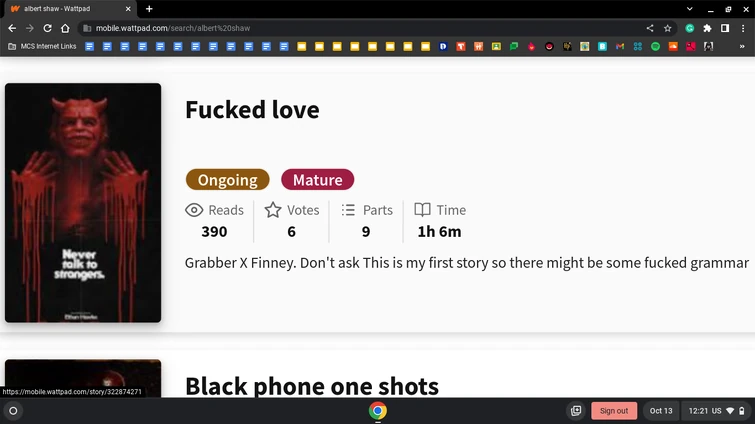Click the Reads eye icon
Viewport: 755px width, 424px height.
[x=194, y=210]
